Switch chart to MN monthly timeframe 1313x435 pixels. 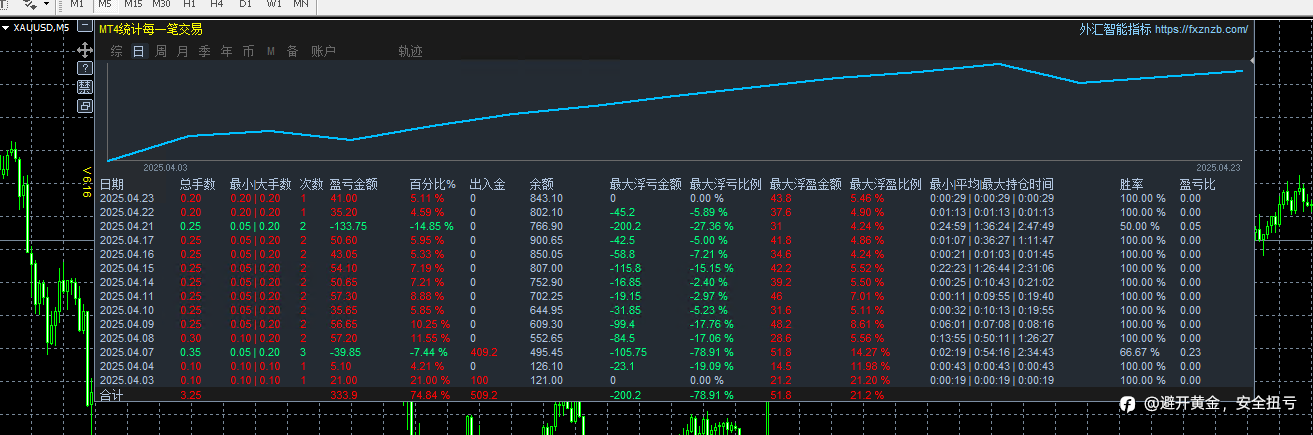301,5
